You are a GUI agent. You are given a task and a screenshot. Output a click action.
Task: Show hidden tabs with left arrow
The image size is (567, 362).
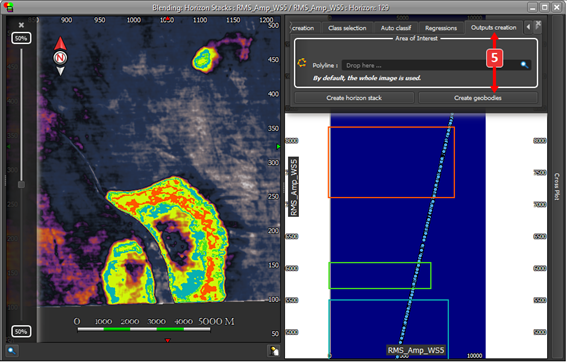[x=528, y=27]
